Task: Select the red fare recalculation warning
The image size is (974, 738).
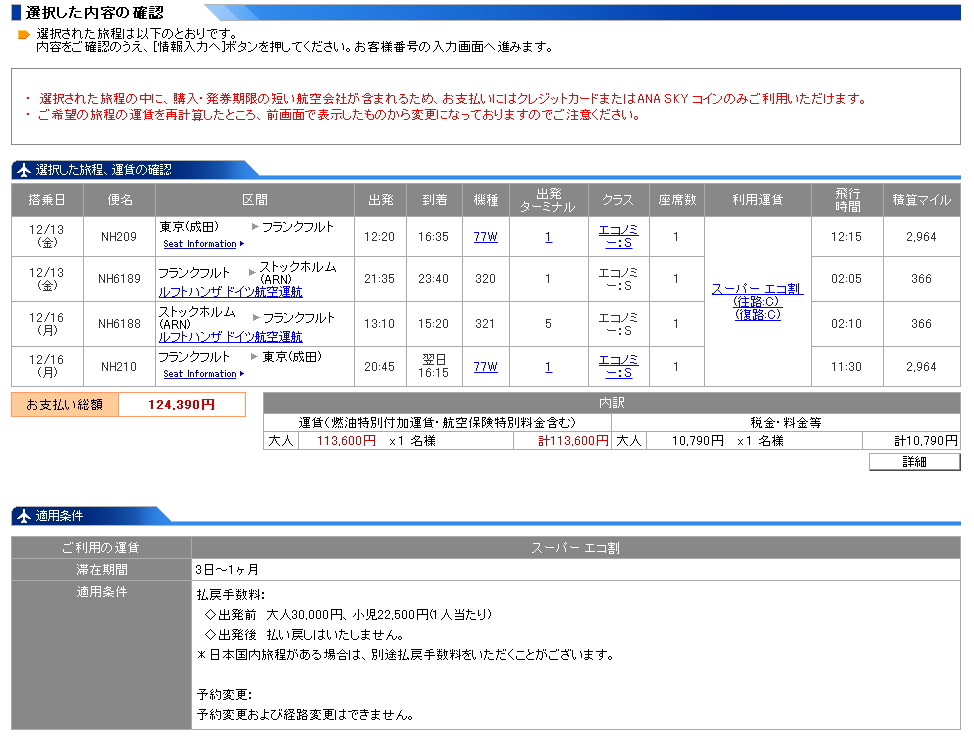Action: tap(339, 115)
